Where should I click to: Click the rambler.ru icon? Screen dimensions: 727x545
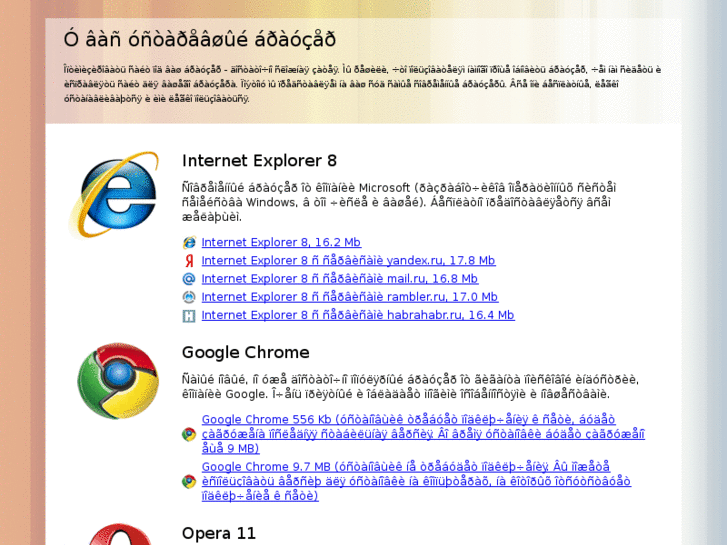[189, 297]
